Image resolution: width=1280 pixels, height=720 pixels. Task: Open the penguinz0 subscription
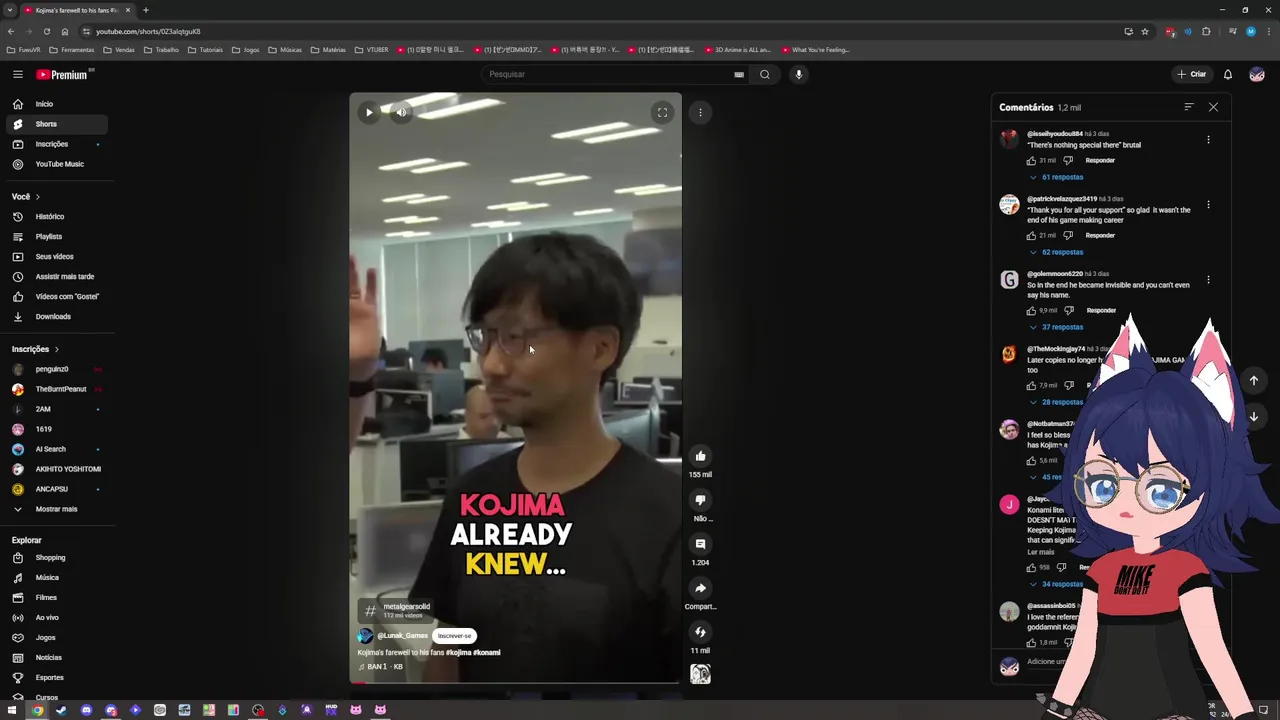point(56,369)
